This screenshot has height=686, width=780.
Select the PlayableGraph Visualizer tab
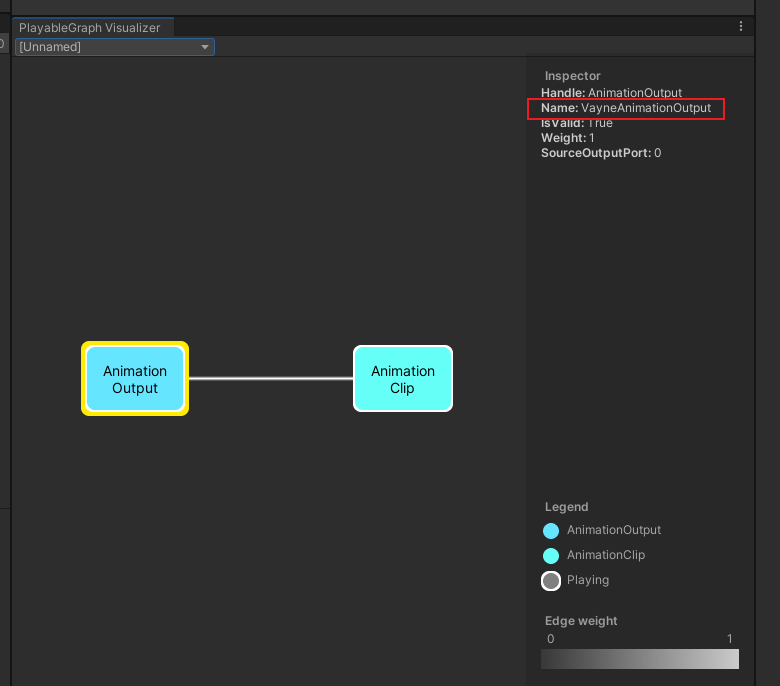click(x=90, y=28)
